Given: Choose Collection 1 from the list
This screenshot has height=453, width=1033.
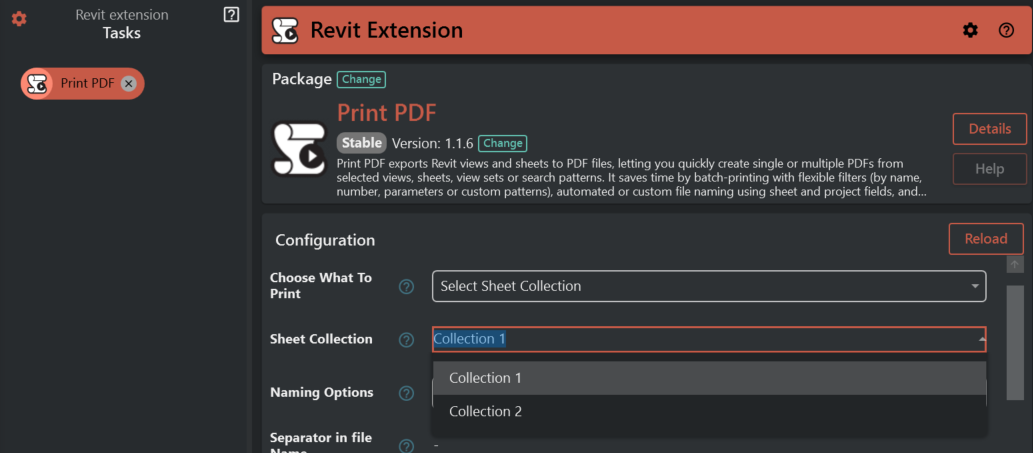Looking at the screenshot, I should [x=486, y=378].
